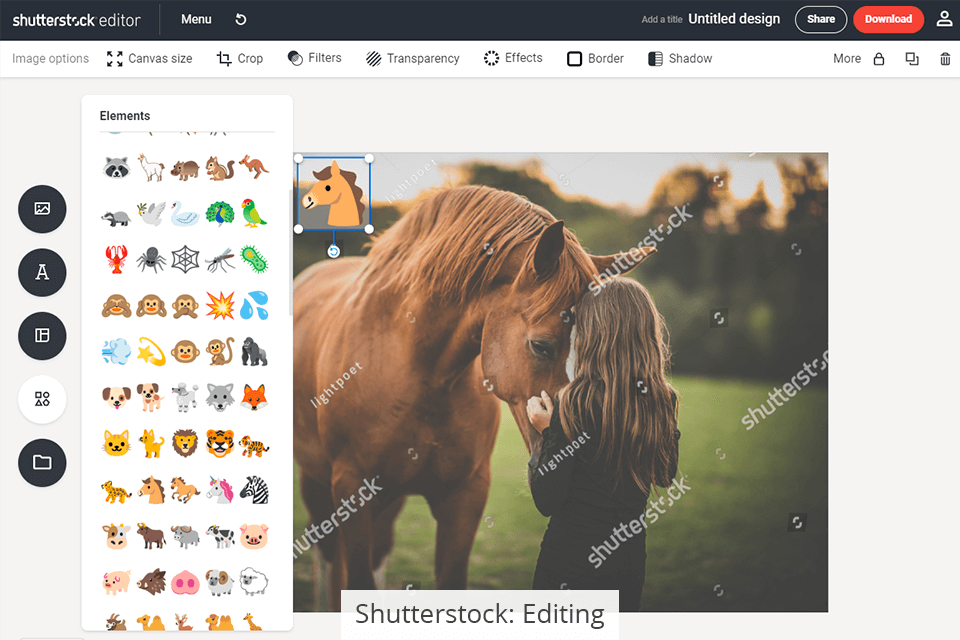
Task: Add the llama element
Action: pos(151,167)
